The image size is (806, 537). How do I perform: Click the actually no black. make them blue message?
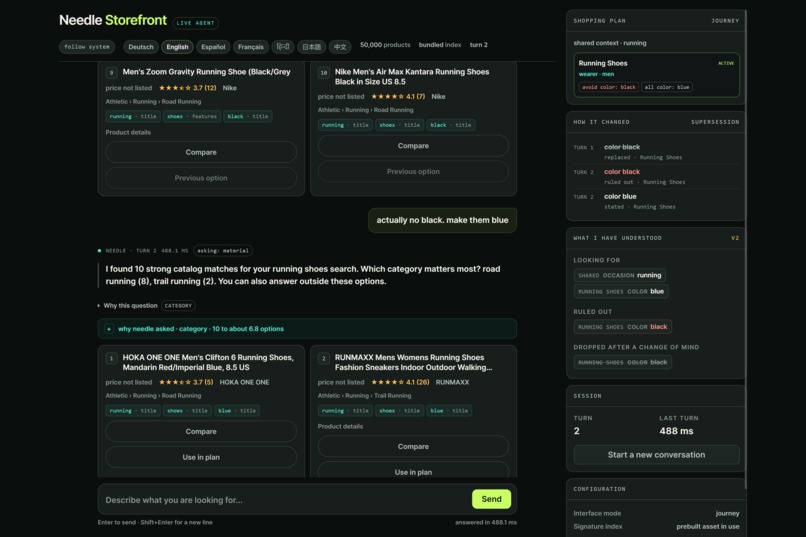[x=443, y=220]
